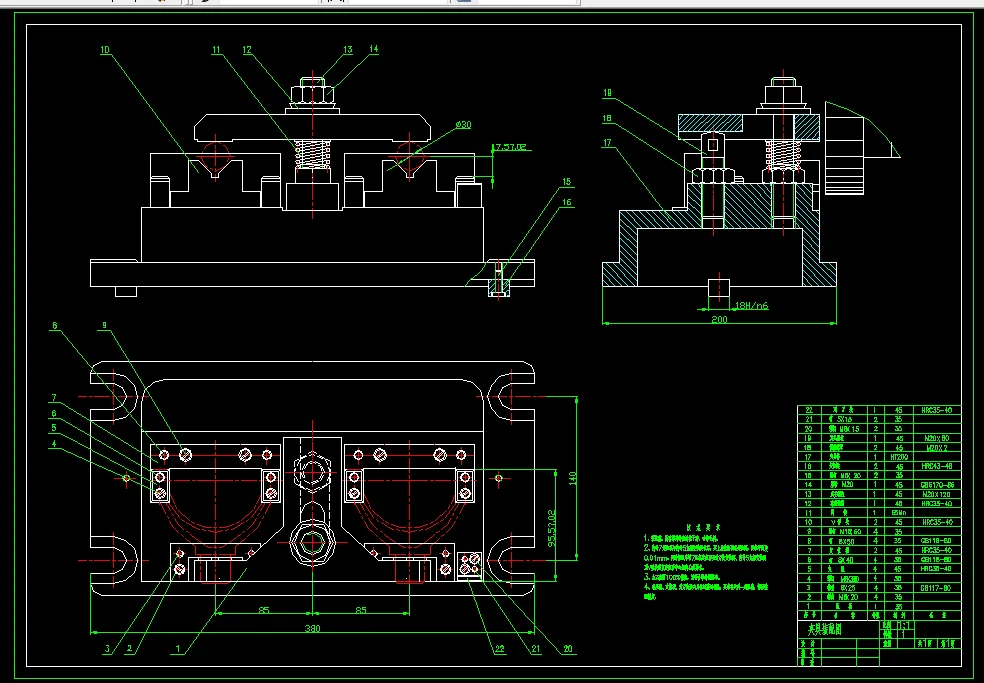Screen dimensions: 984x683
Task: Pick callout number 15 beside front view
Action: pyautogui.click(x=566, y=181)
